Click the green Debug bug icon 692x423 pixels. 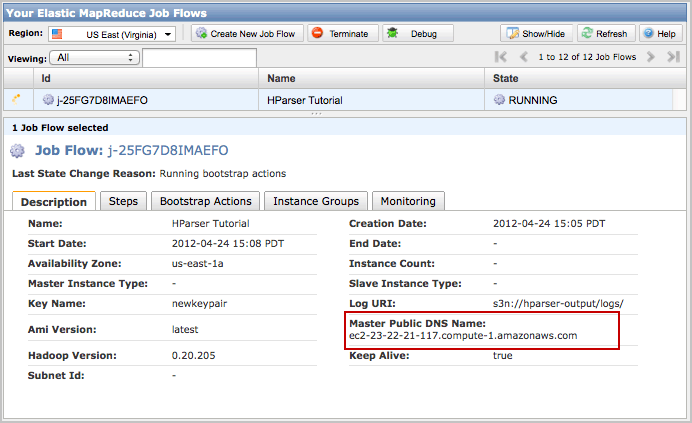[392, 33]
